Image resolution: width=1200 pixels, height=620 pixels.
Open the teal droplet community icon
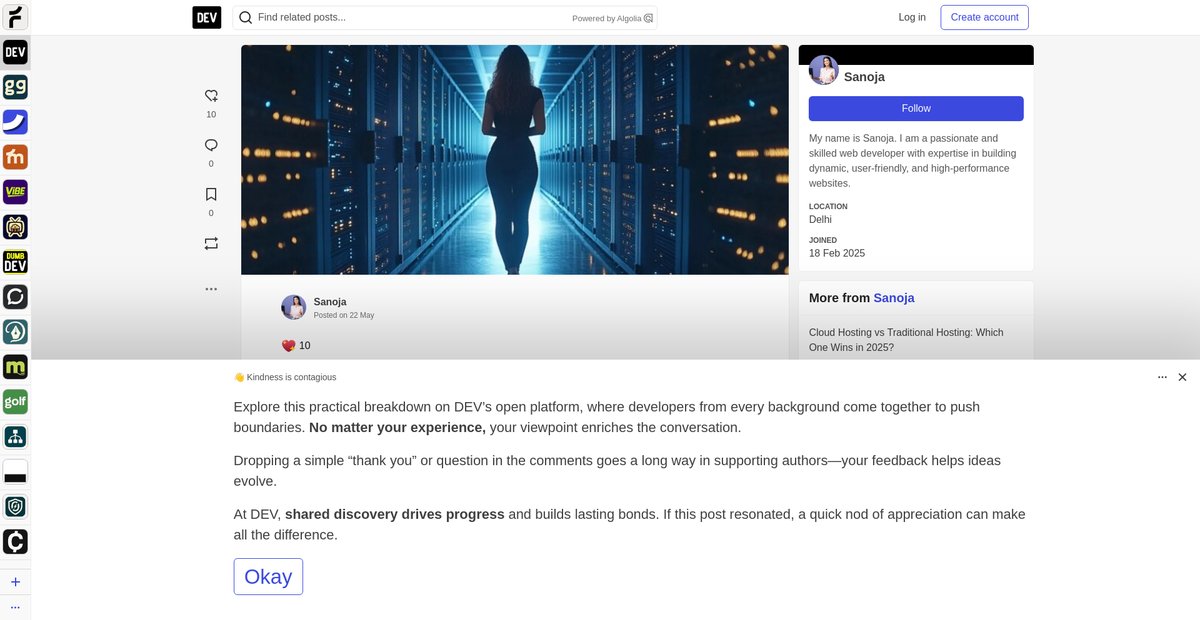click(15, 332)
